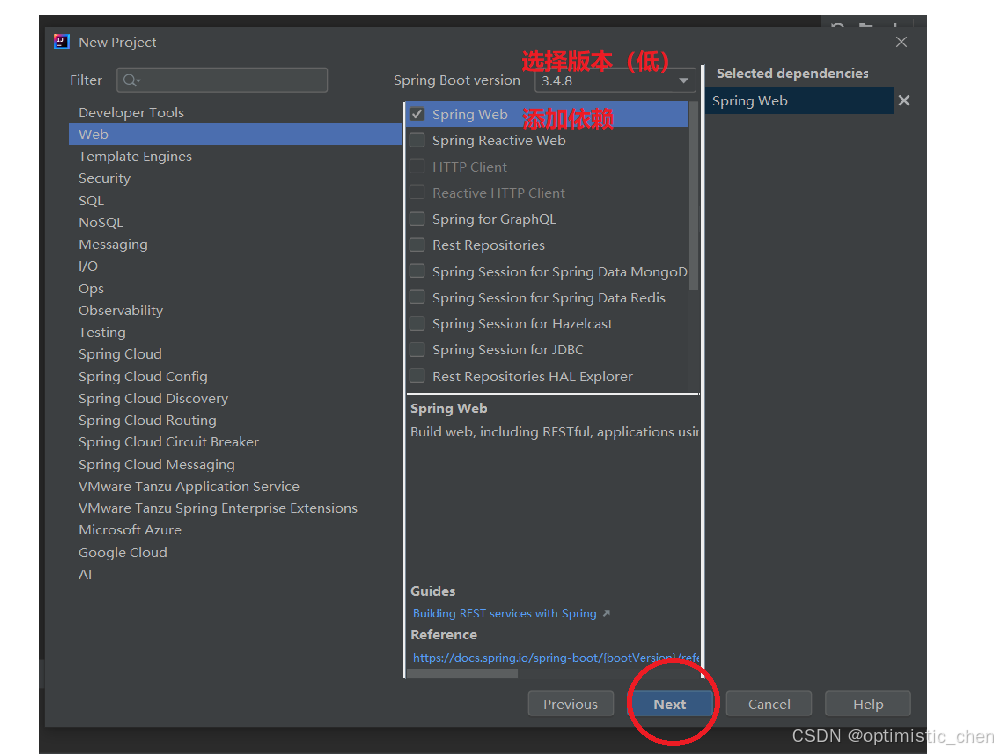This screenshot has width=998, height=754.
Task: Tick the disabled HTTP Client checkbox
Action: [417, 167]
